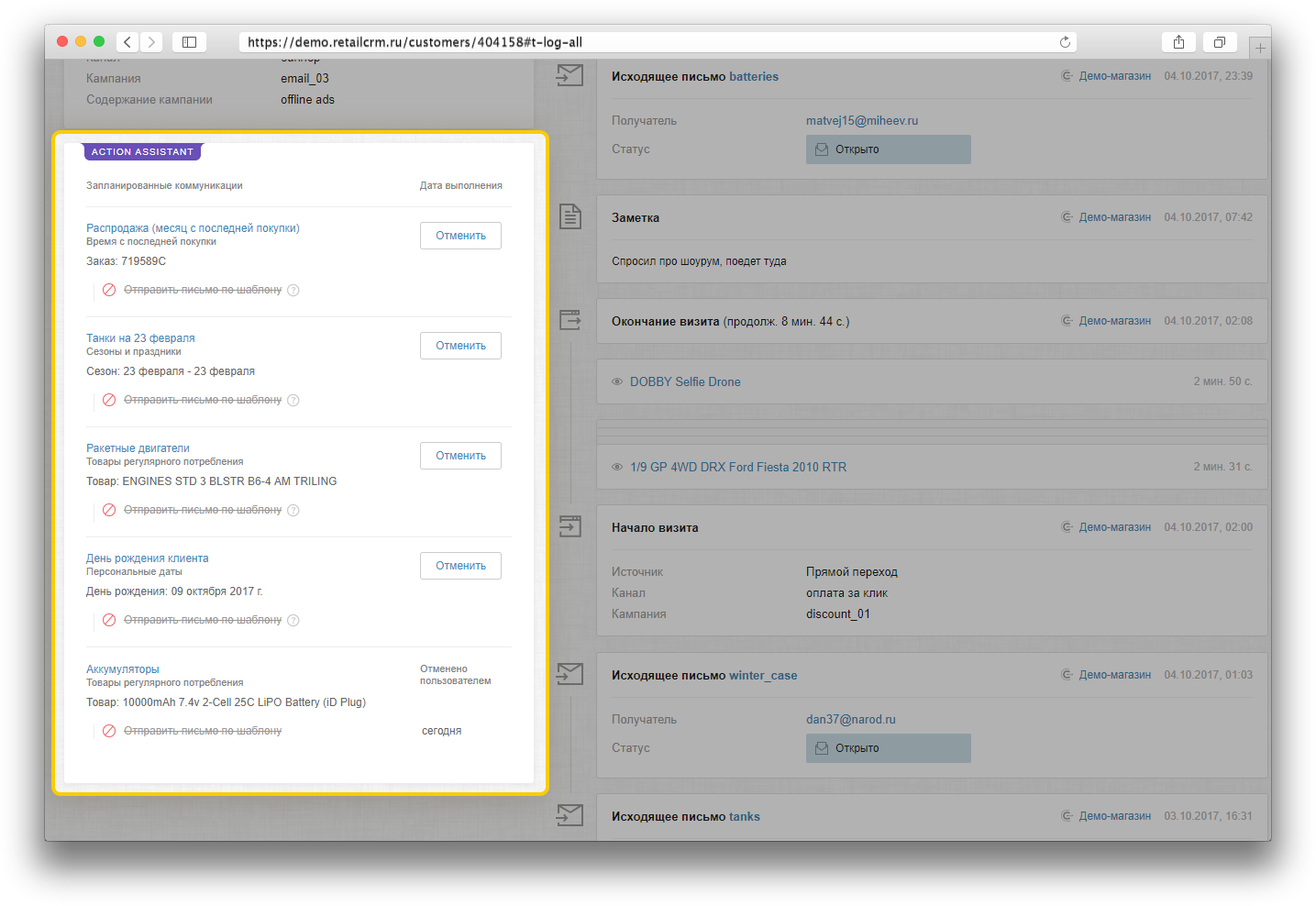Click Демо-магазин link in Начало визита header

1114,527
